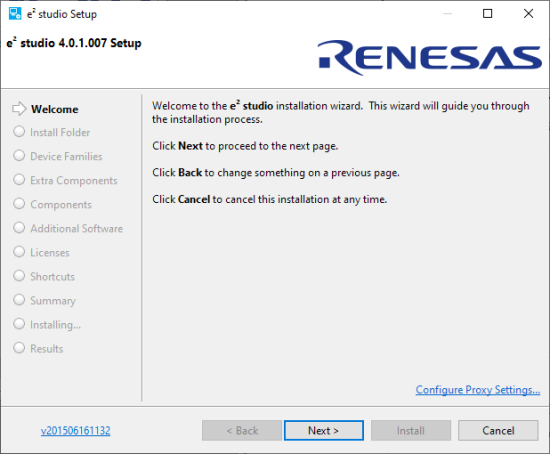Maximize the setup window
Screen dimensions: 550x454
pos(488,14)
